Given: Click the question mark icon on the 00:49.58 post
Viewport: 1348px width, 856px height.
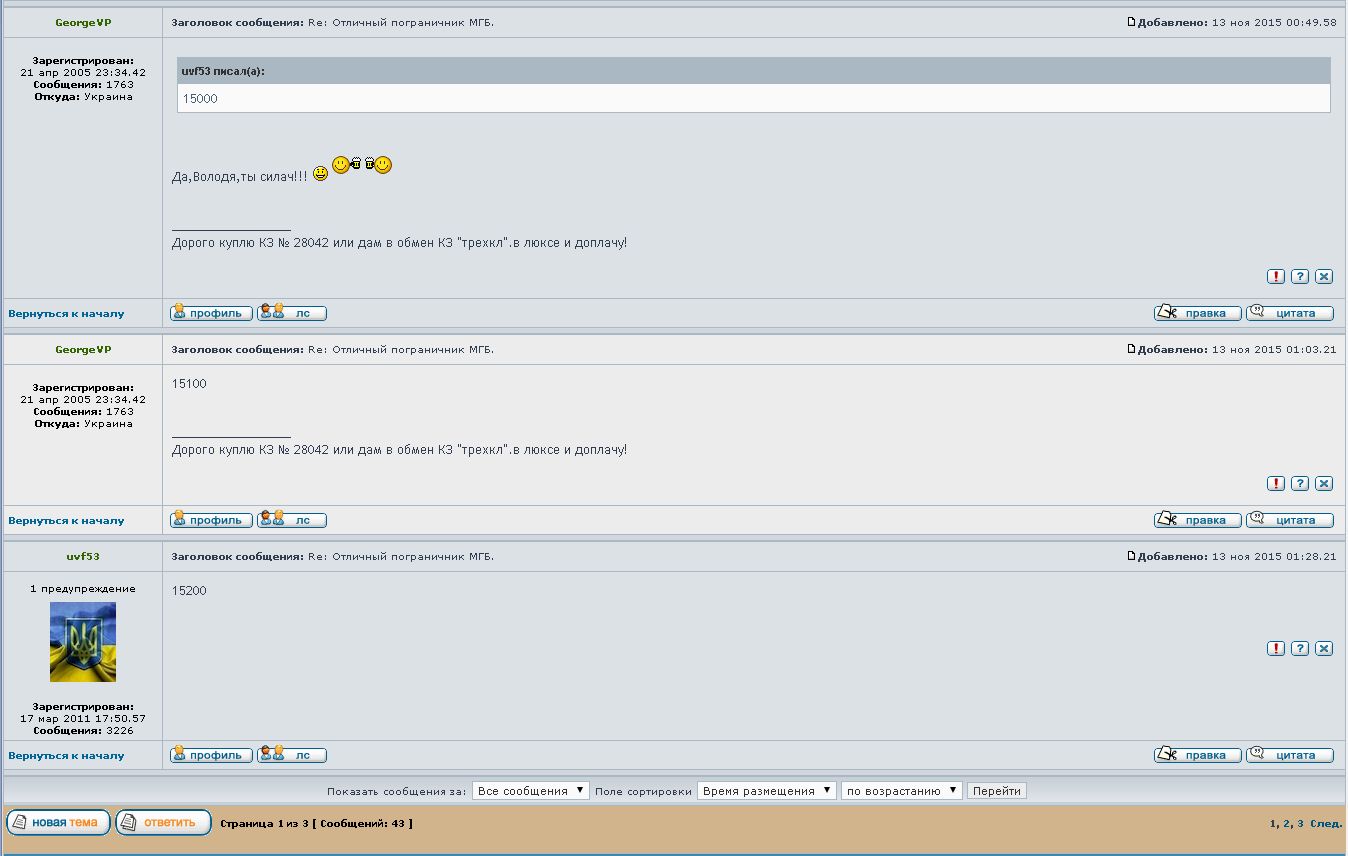Looking at the screenshot, I should point(1300,277).
